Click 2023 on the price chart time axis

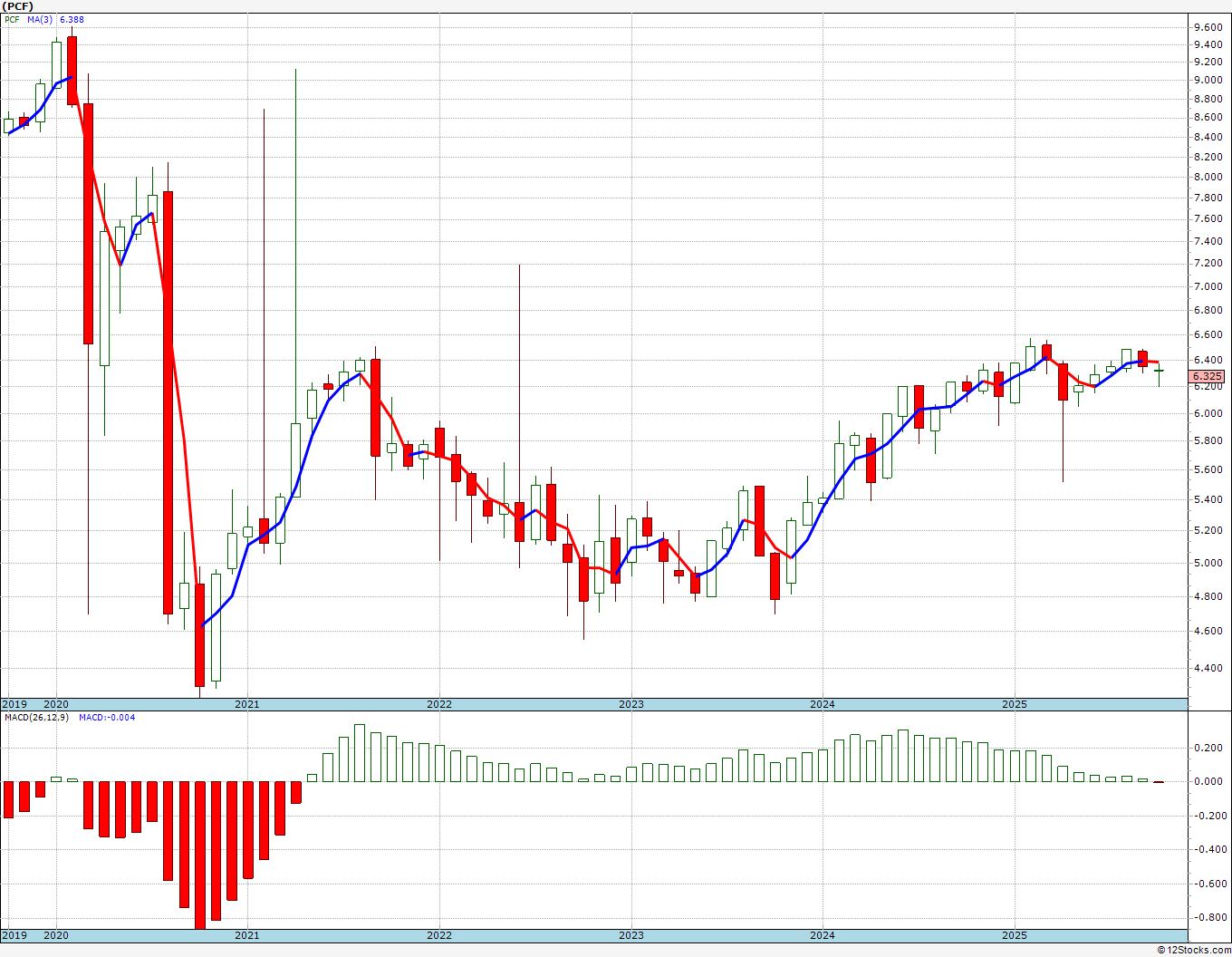[x=631, y=704]
